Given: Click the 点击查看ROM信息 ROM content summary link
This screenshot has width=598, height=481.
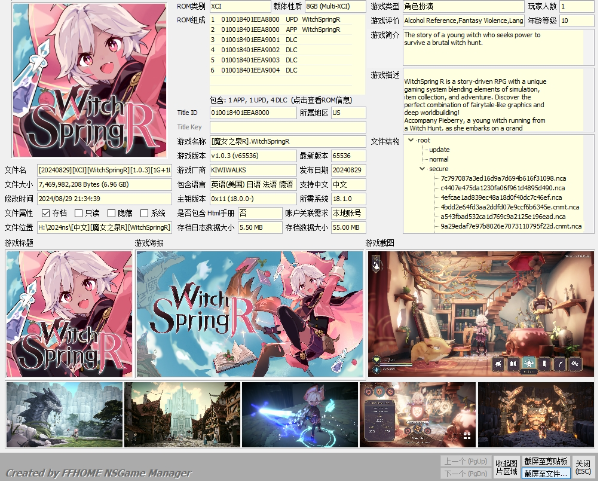Looking at the screenshot, I should (x=281, y=100).
